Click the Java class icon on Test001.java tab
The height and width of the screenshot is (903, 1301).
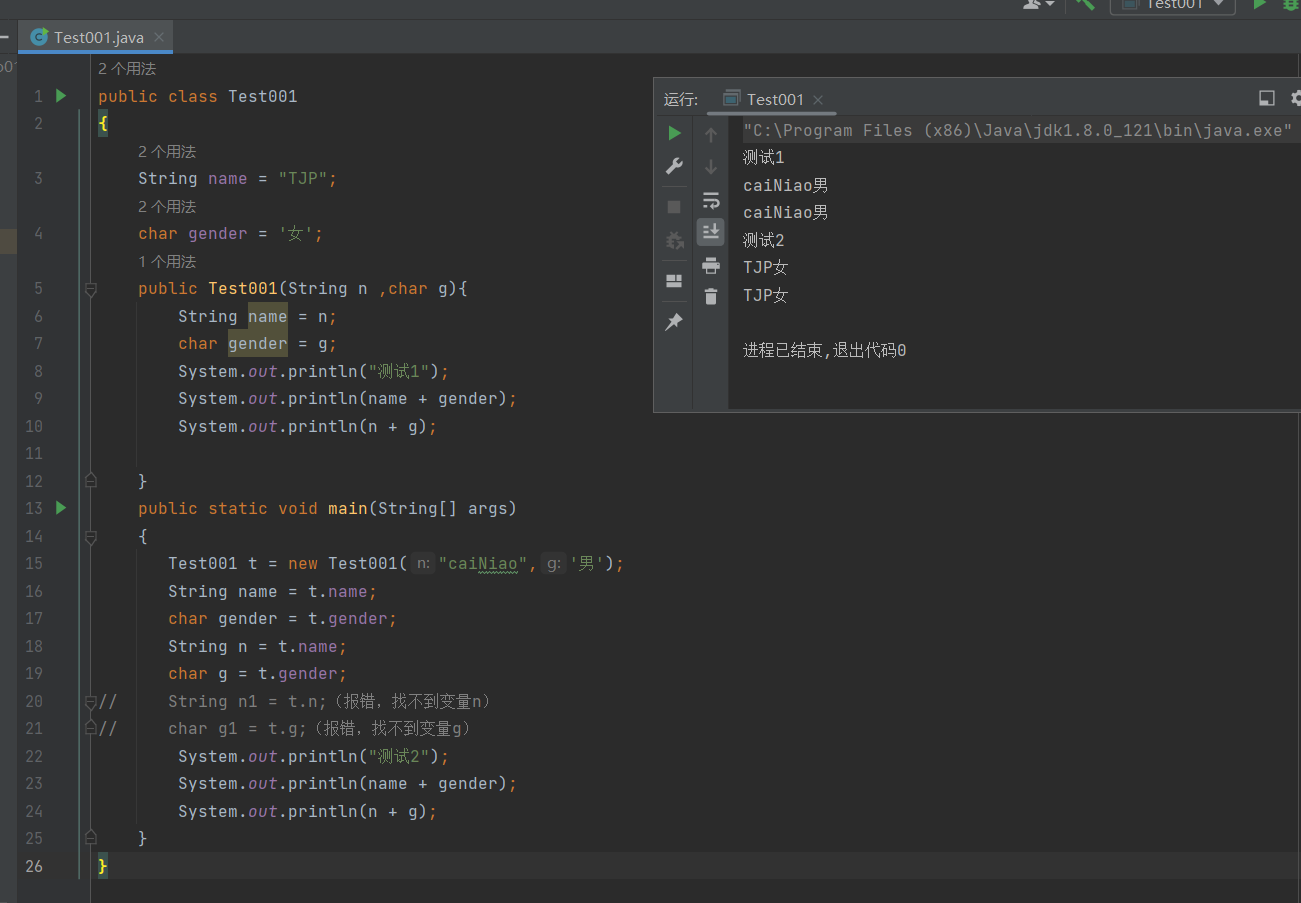click(39, 37)
